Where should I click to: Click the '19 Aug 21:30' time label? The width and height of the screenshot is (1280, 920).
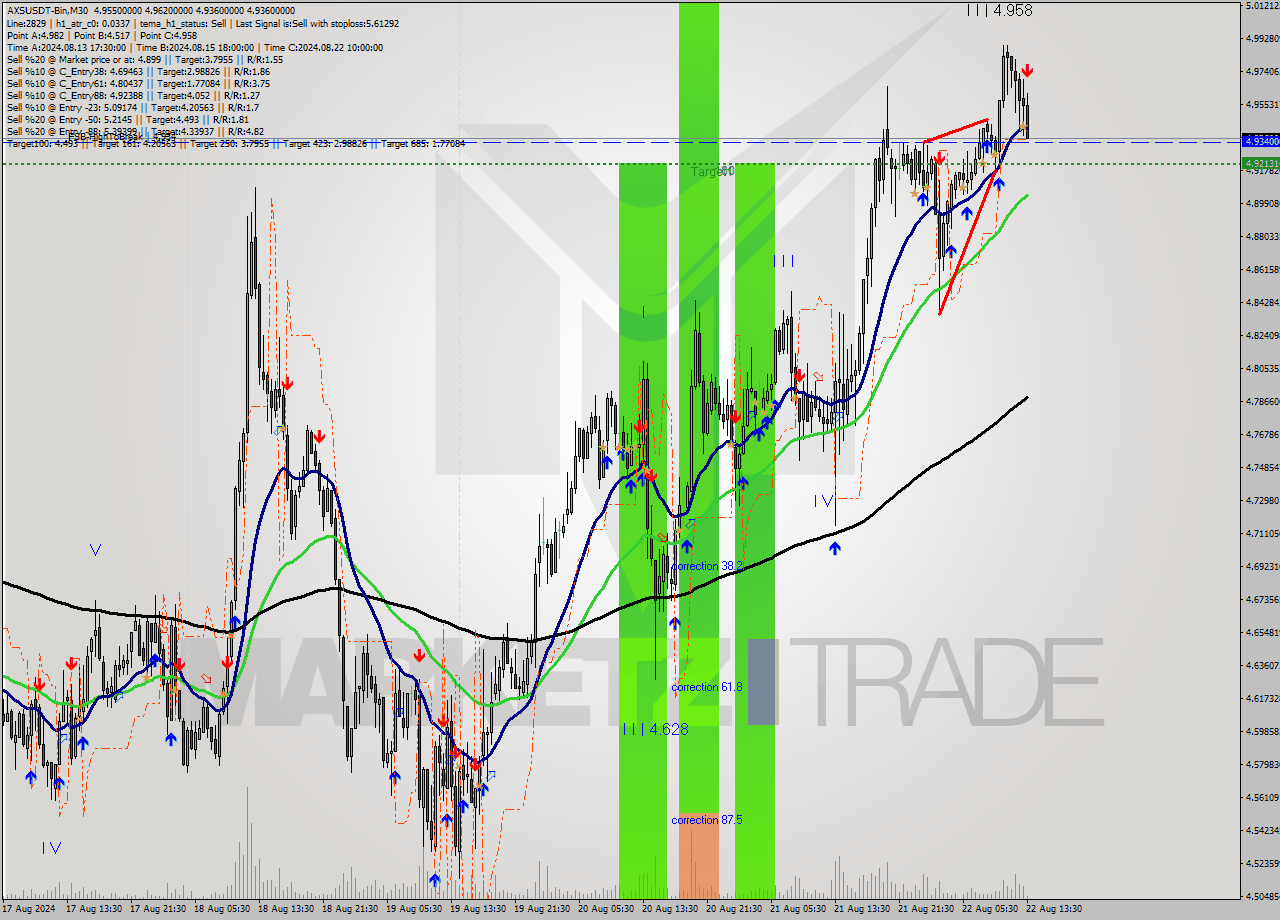click(x=542, y=909)
